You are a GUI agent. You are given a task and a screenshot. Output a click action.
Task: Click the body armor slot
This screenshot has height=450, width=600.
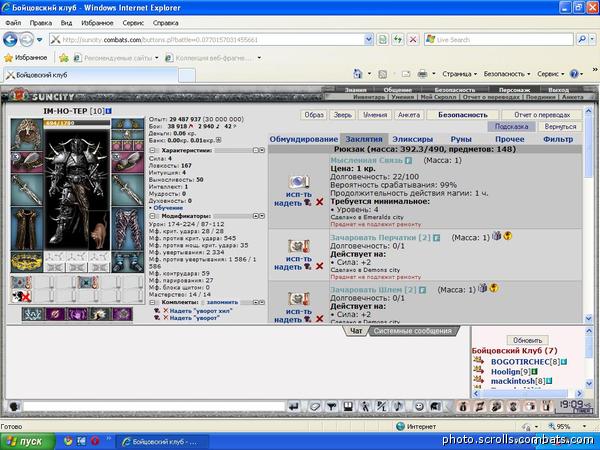point(27,229)
